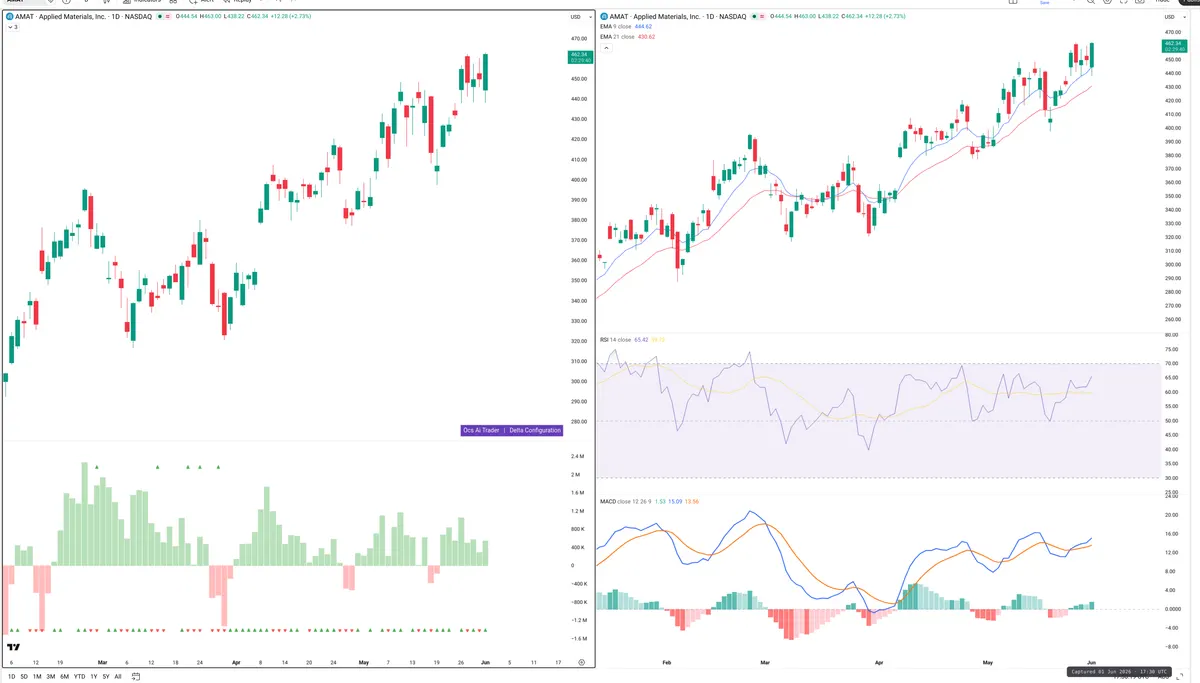Click the AMAT Applied Materials title in left chart
The image size is (1200, 683).
83,17
